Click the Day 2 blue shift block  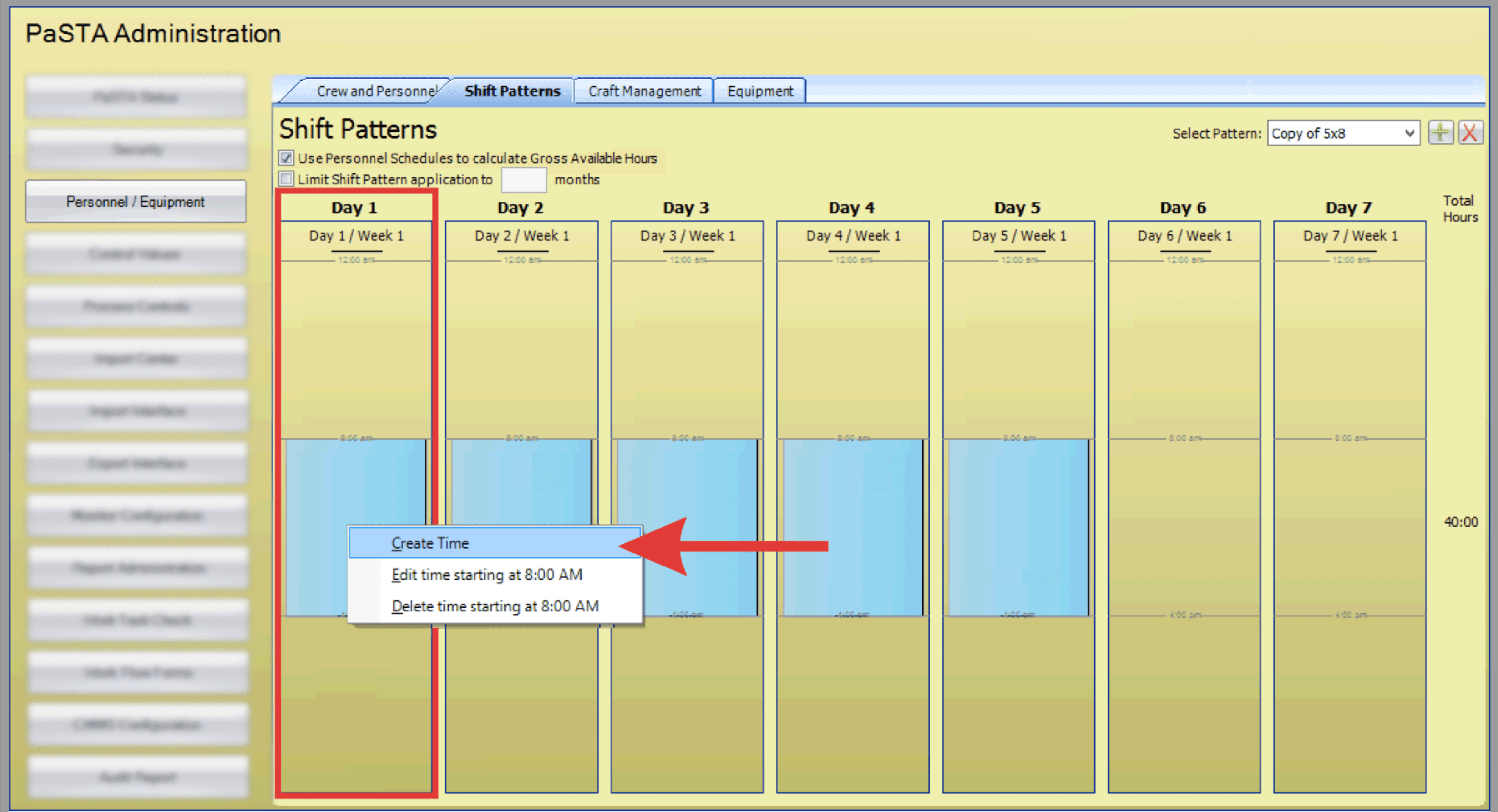click(x=521, y=480)
